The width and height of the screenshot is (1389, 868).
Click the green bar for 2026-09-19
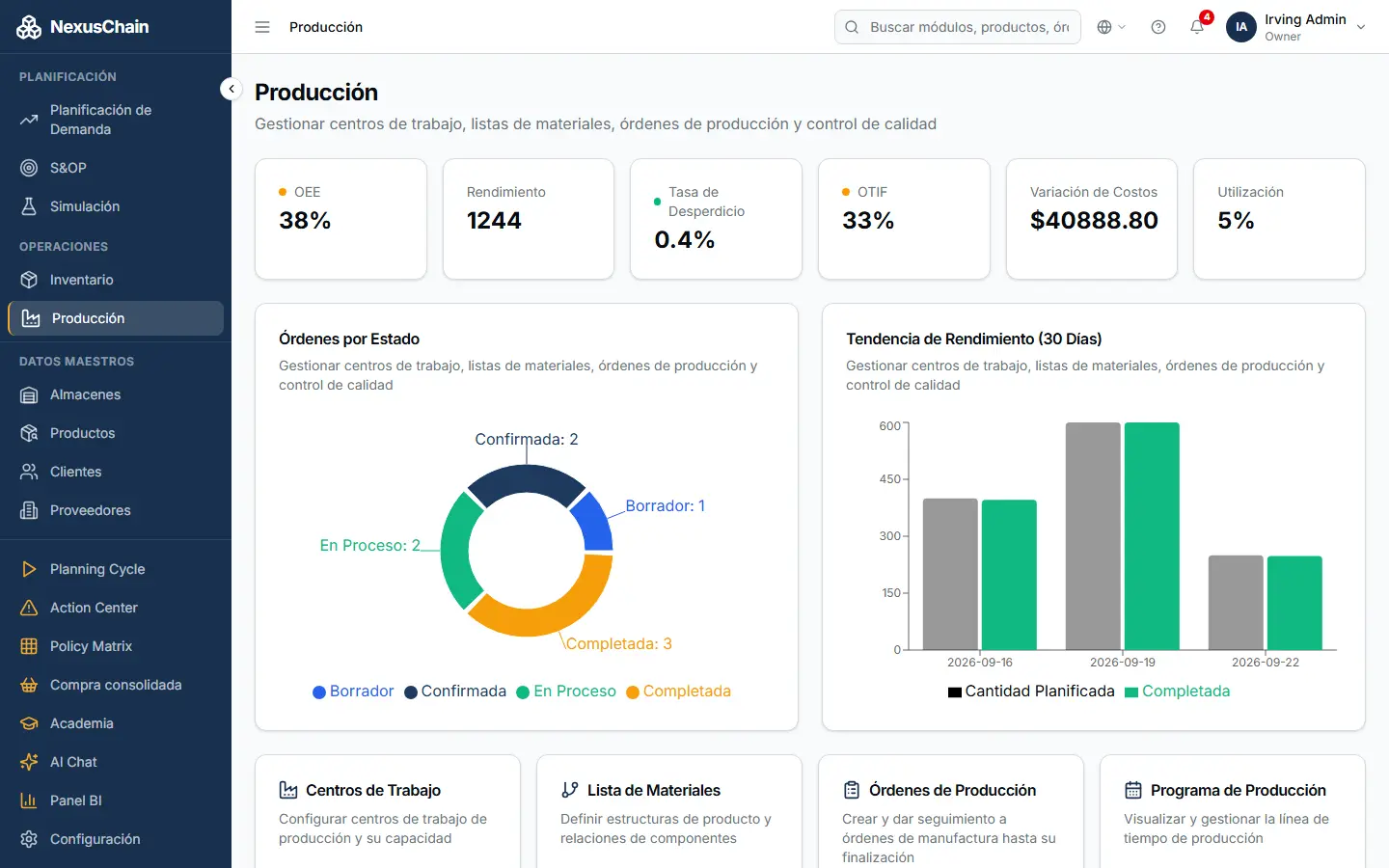[1152, 536]
